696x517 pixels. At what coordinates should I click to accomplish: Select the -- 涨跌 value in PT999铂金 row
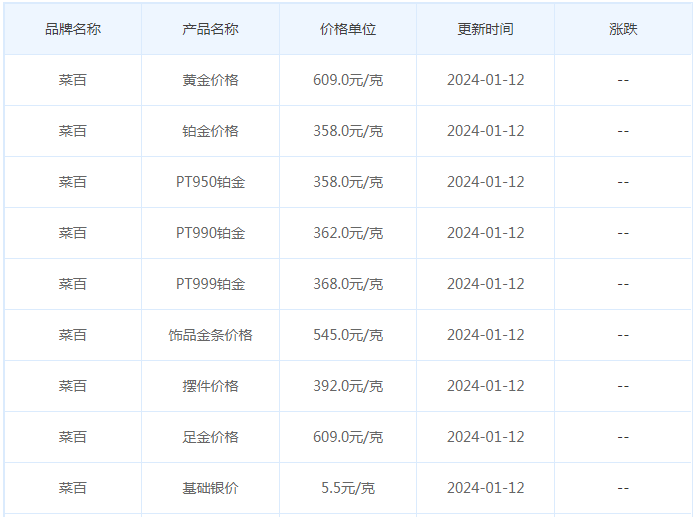click(x=623, y=285)
